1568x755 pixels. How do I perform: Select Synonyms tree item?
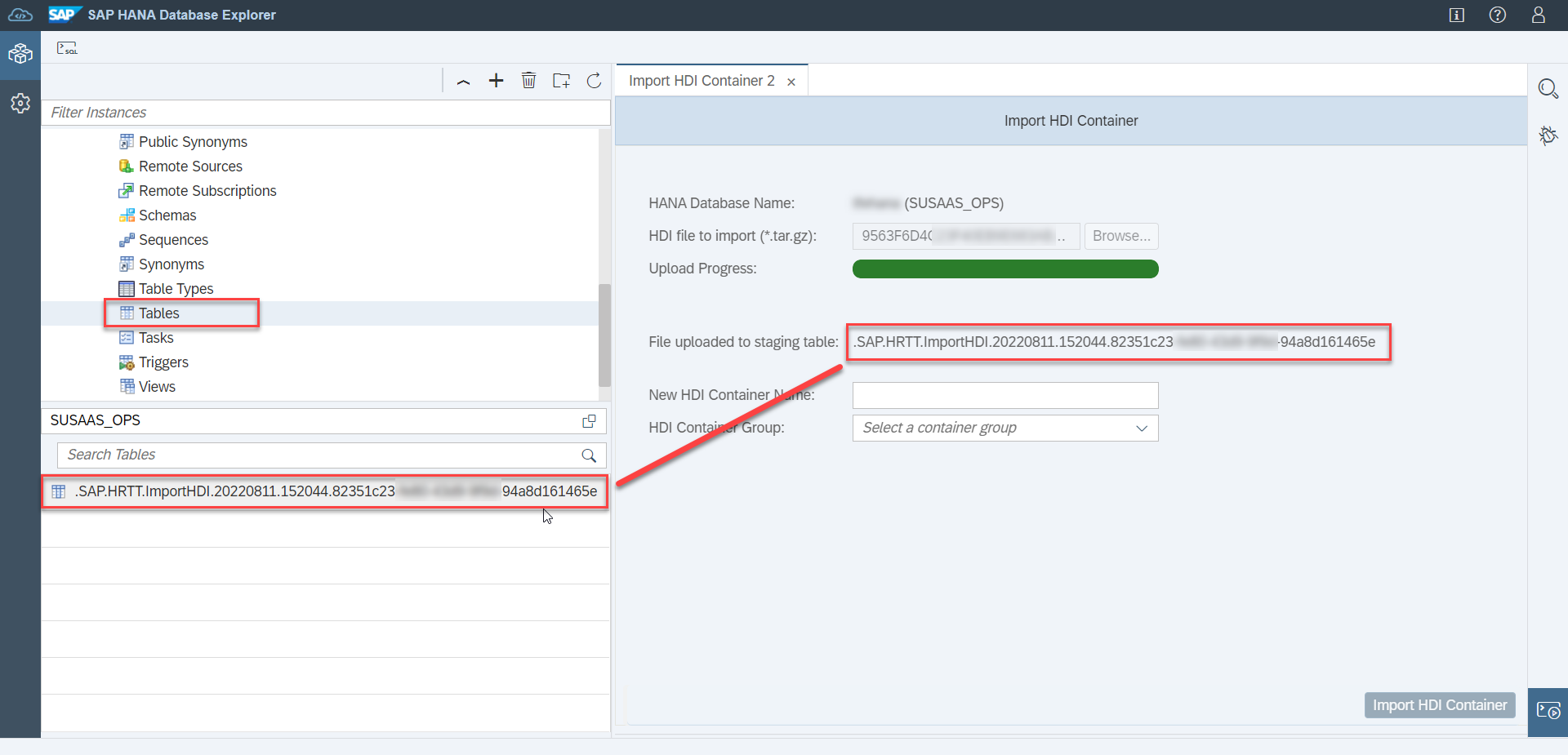tap(171, 264)
